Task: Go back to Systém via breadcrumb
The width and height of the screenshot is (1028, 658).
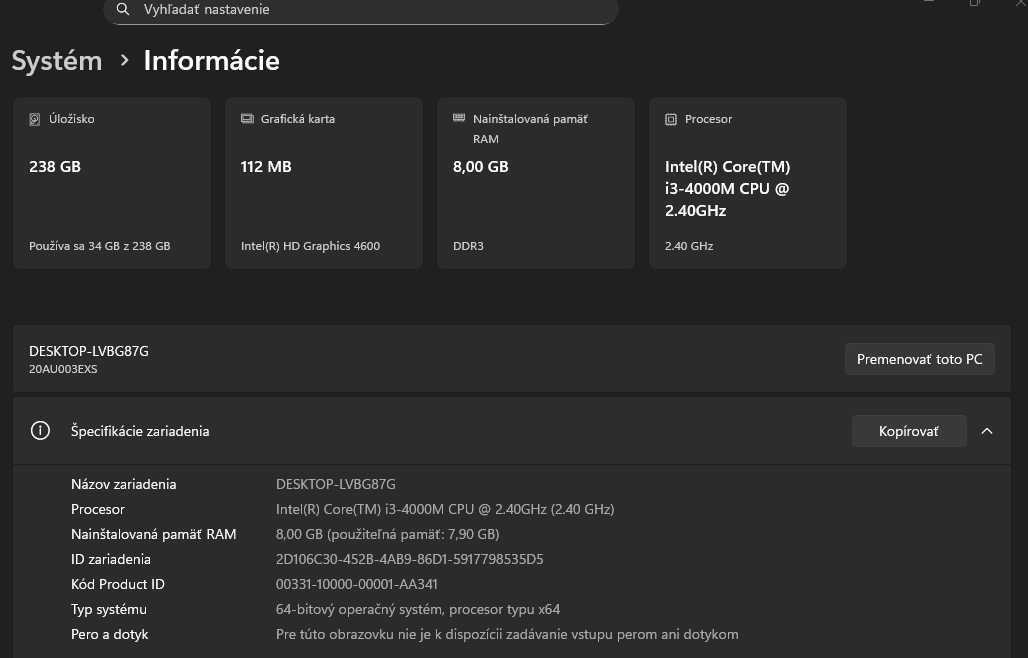Action: 57,61
